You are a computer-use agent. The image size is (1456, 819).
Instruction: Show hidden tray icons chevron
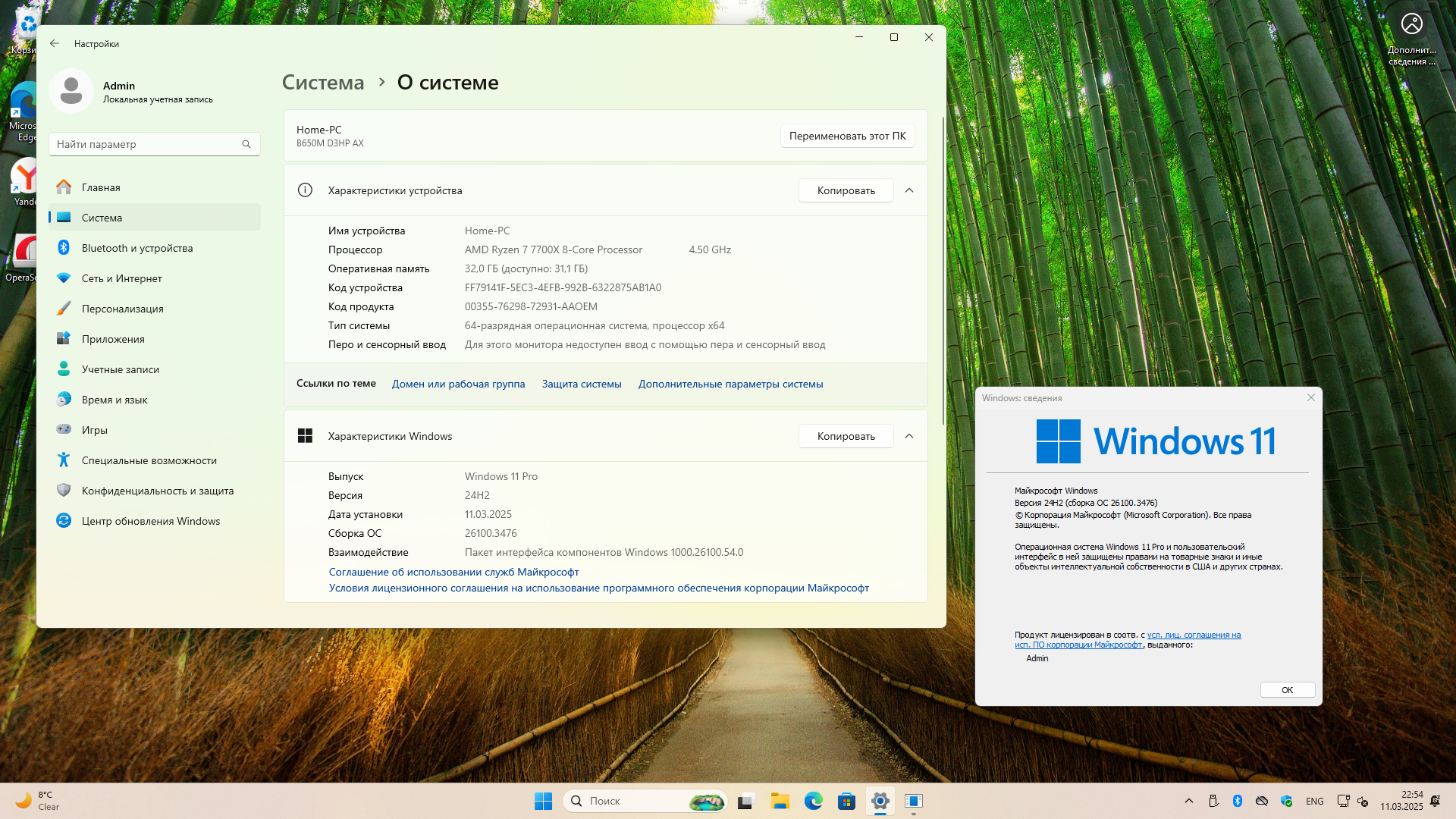point(1188,801)
